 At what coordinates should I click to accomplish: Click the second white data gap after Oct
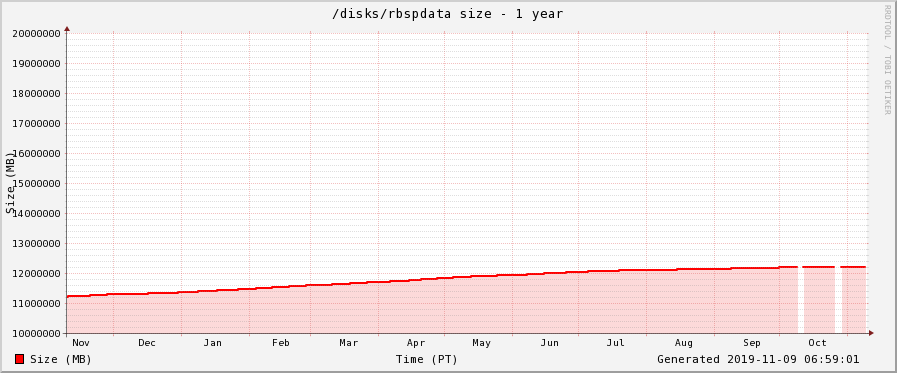(x=838, y=300)
